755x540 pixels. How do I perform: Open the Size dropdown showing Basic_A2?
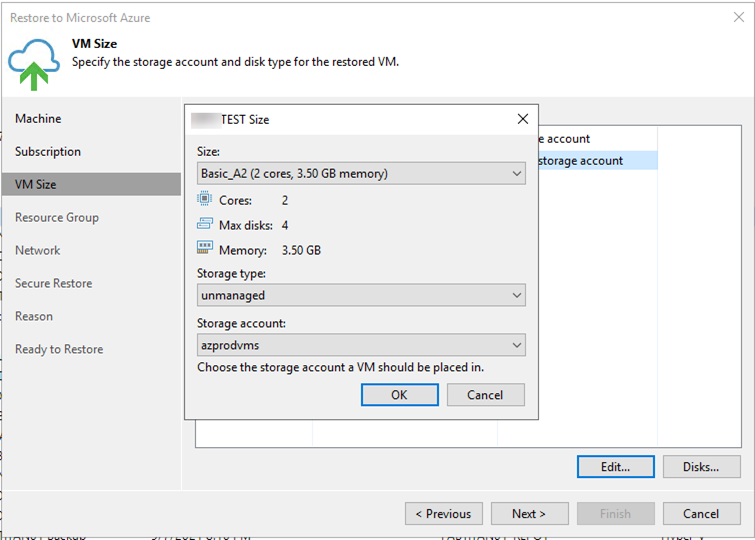[x=361, y=173]
